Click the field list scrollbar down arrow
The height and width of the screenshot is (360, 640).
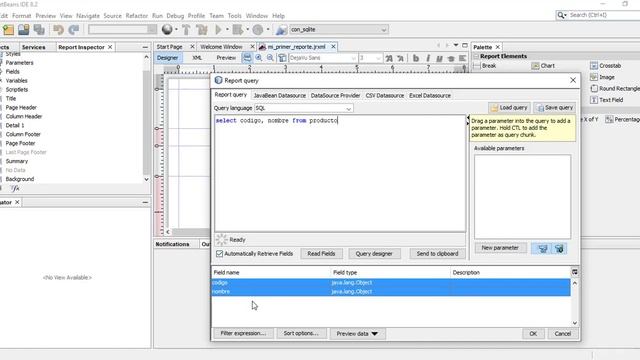point(575,323)
